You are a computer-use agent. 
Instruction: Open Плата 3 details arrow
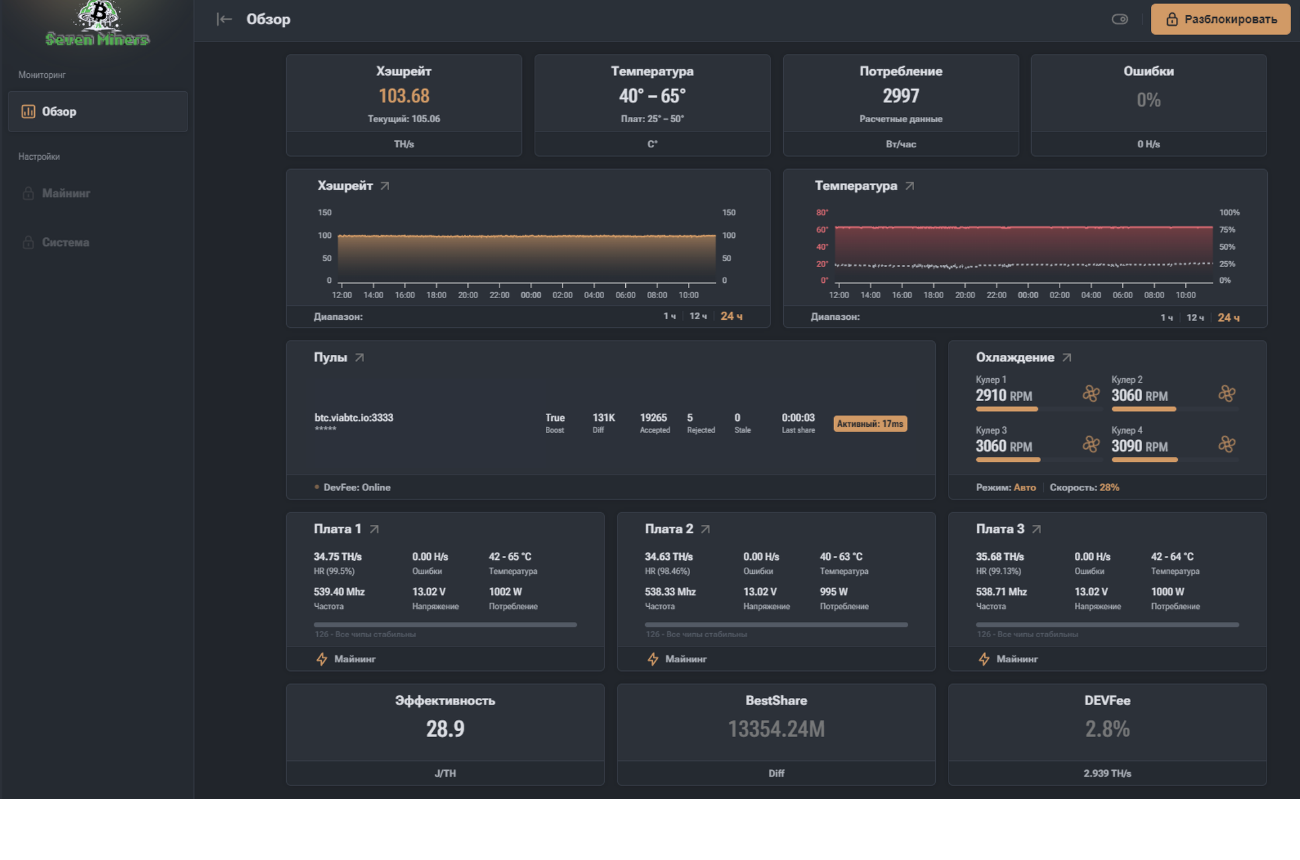tap(1036, 529)
